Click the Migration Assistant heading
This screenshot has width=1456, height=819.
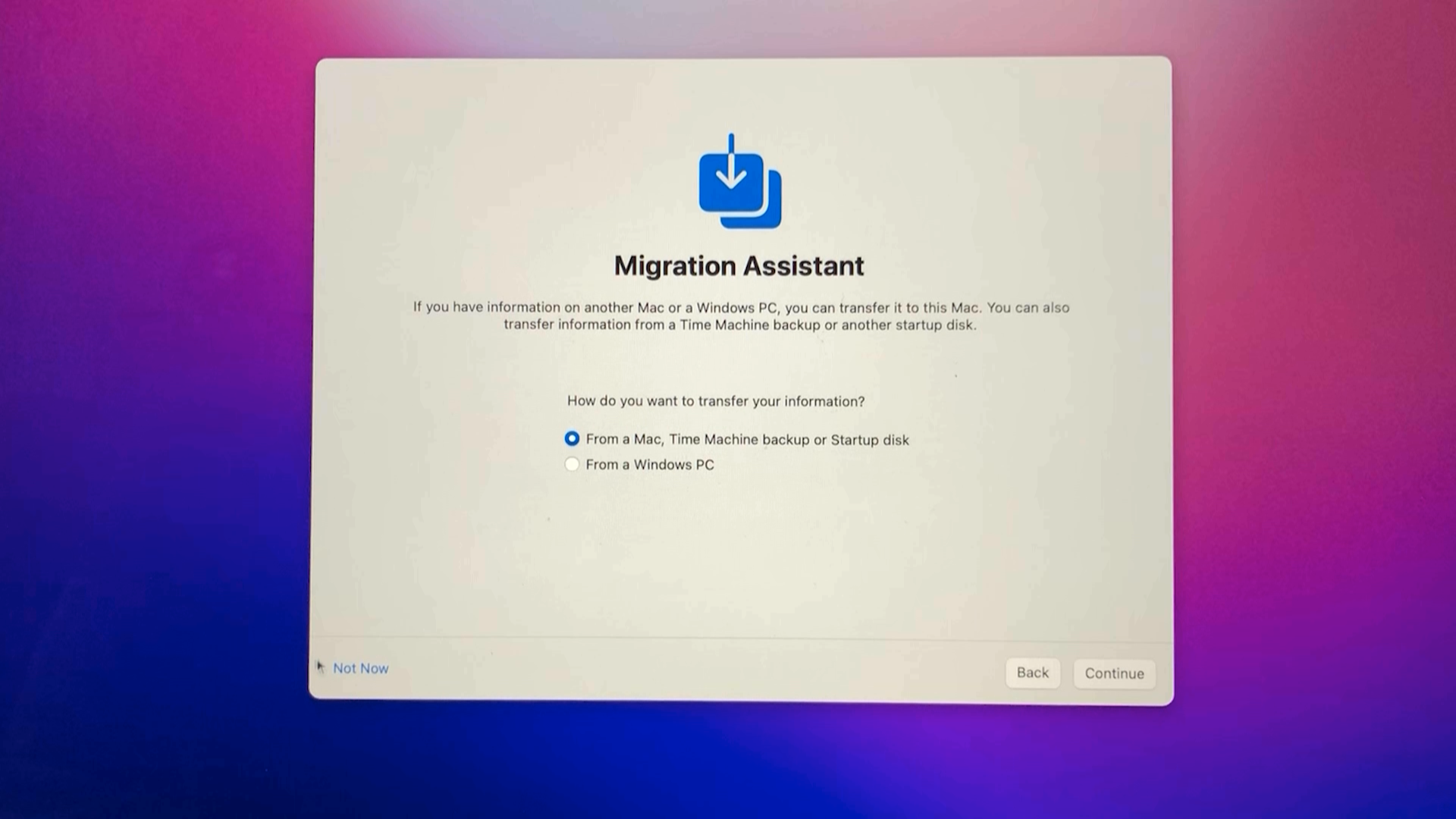click(739, 266)
